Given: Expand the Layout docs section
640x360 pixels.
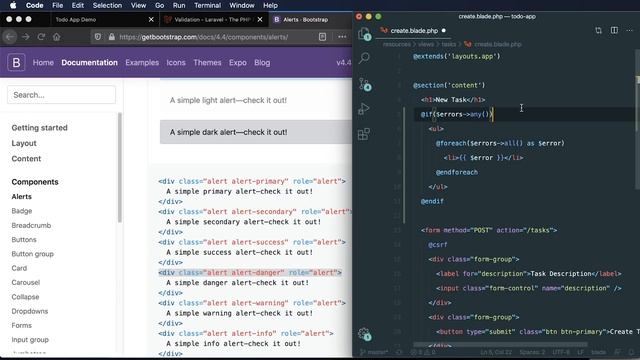Looking at the screenshot, I should coord(24,143).
